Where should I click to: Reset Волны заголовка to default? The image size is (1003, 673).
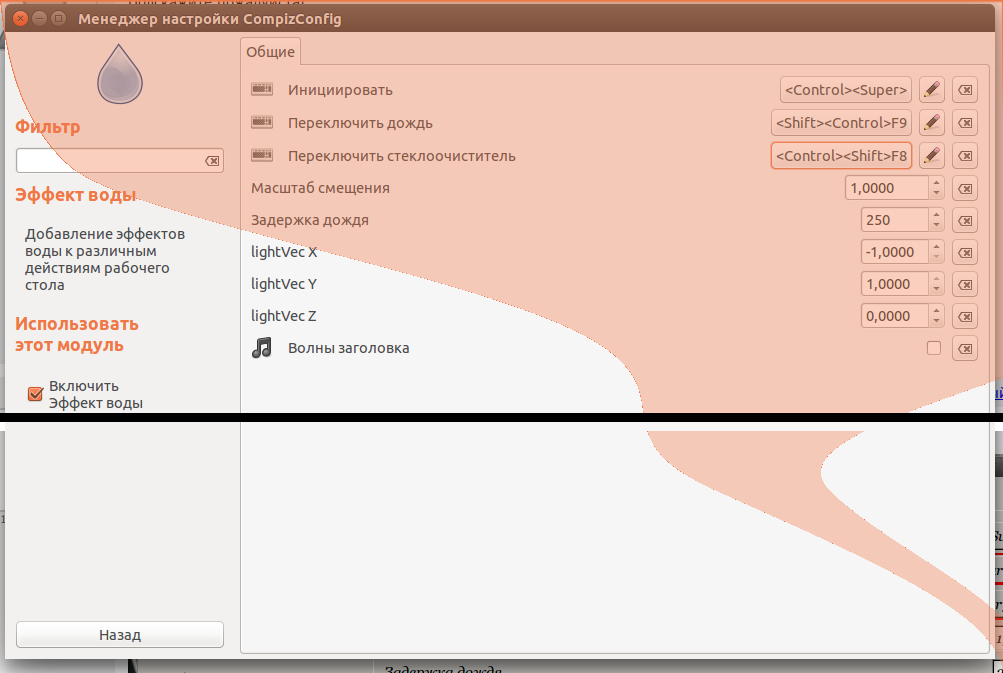click(x=965, y=349)
